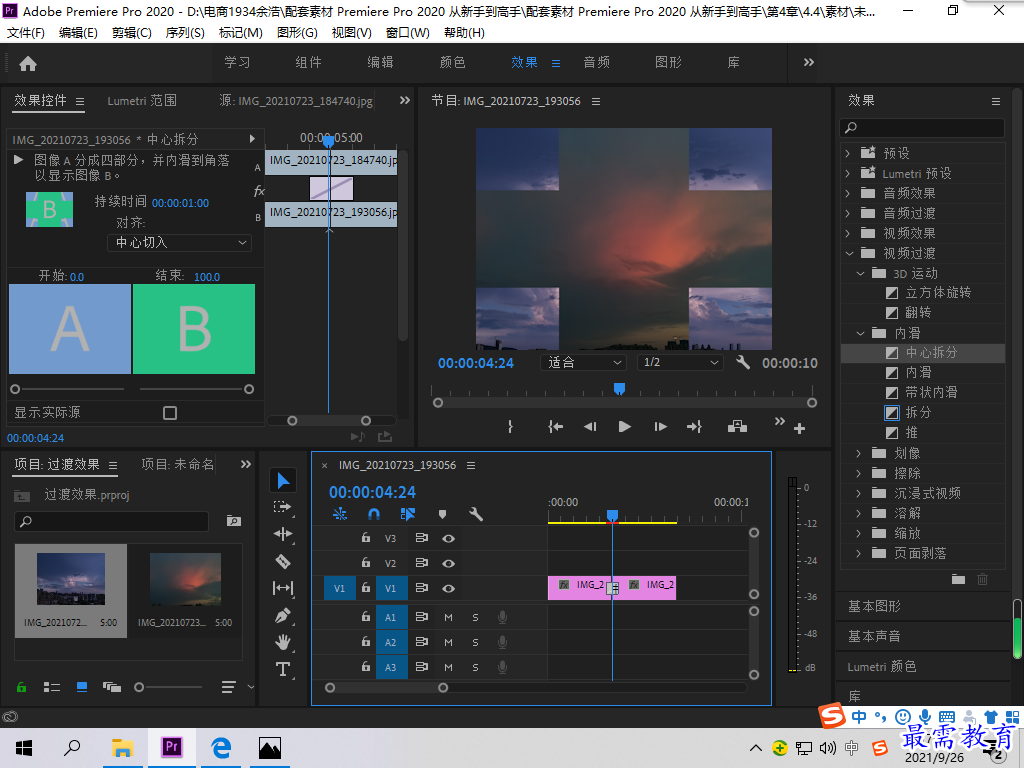Expand the 音频效果 folder
This screenshot has width=1024, height=768.
pos(848,193)
